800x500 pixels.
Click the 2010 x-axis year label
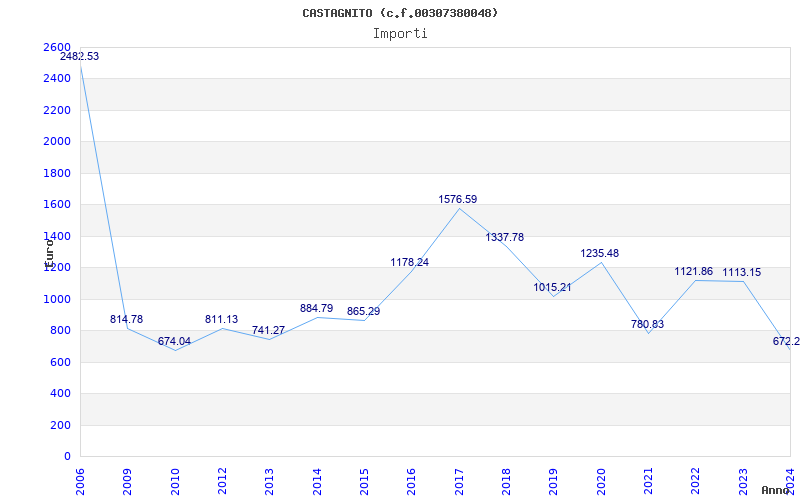pos(175,481)
